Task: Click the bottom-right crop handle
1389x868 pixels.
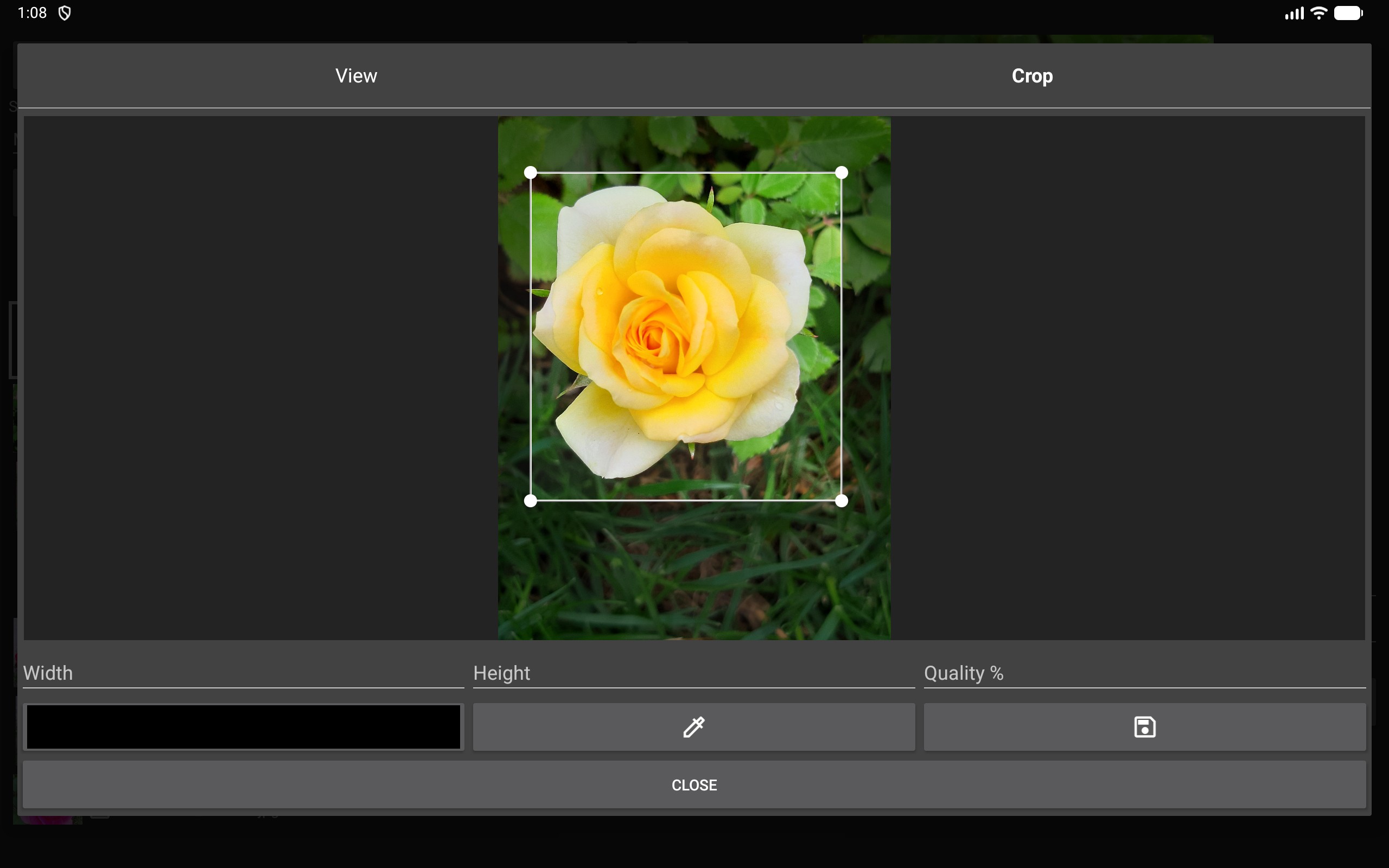Action: point(841,501)
